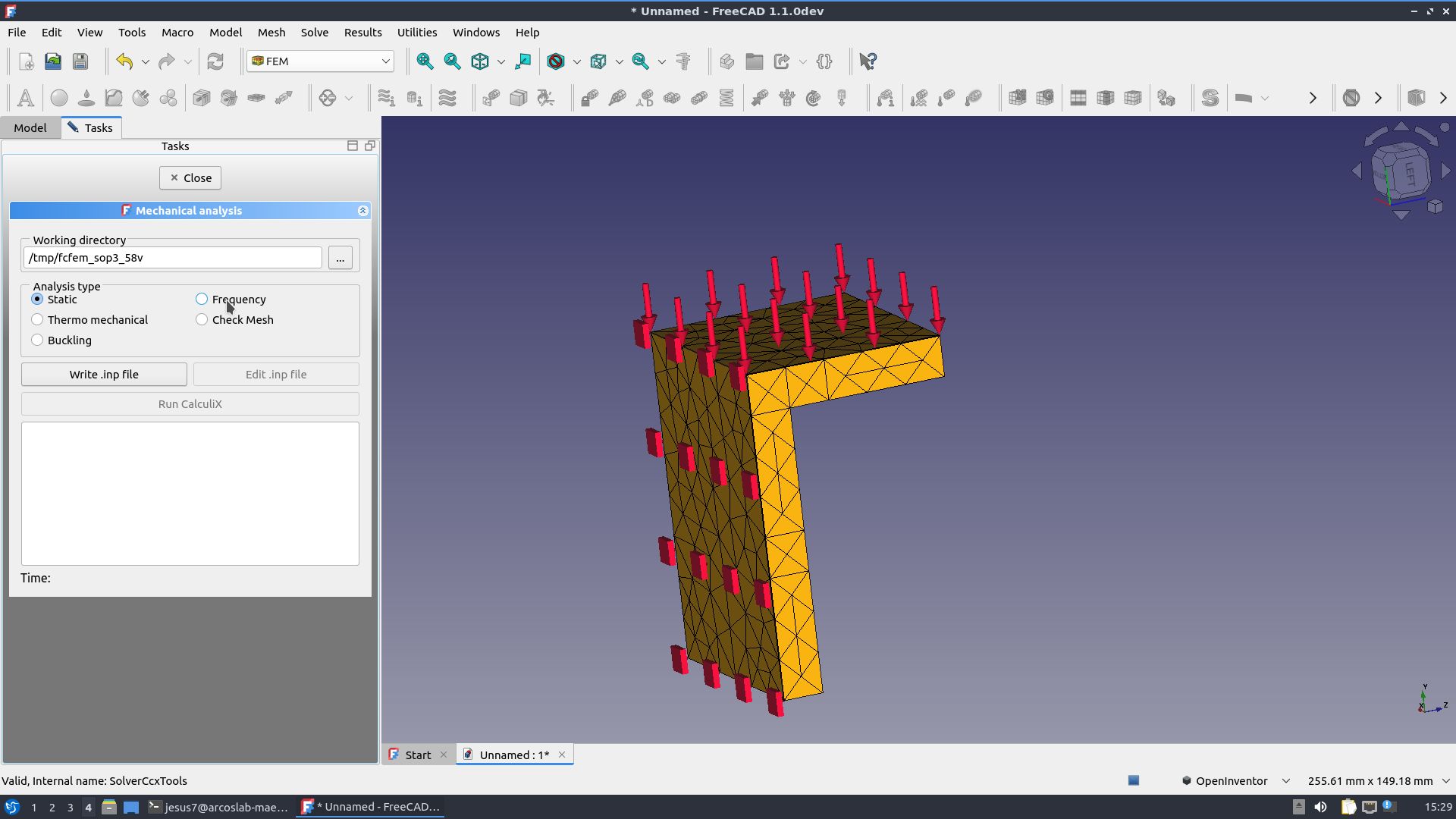1456x819 pixels.
Task: Open the File menu
Action: click(17, 33)
